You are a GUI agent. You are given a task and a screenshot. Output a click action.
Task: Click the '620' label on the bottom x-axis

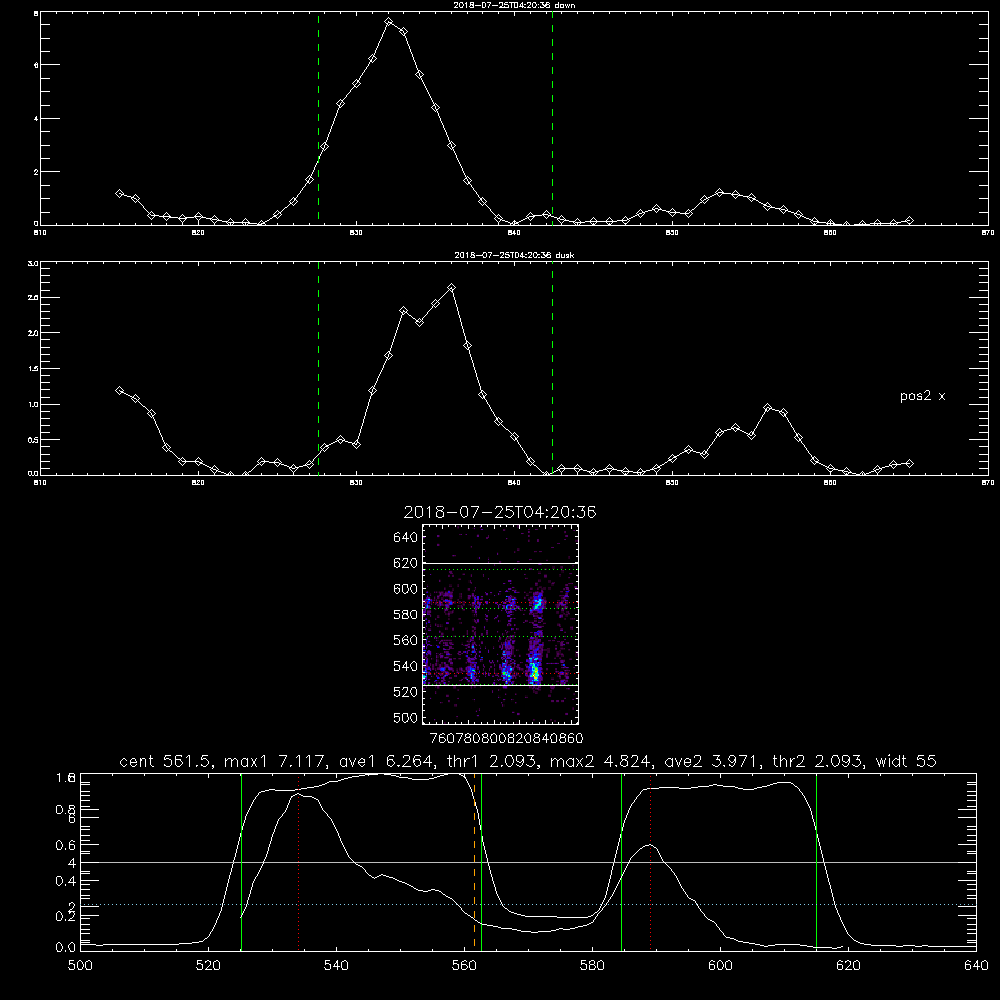coord(849,965)
